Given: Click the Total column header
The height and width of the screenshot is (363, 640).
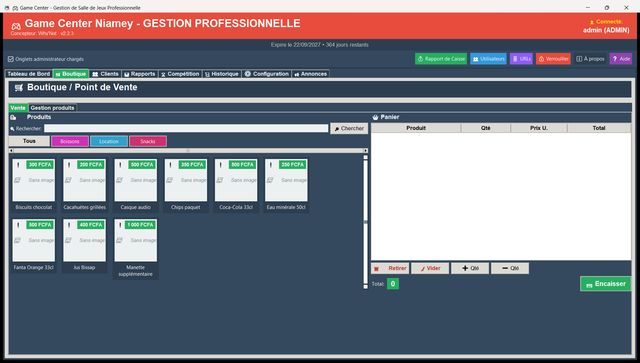Looking at the screenshot, I should coord(599,128).
